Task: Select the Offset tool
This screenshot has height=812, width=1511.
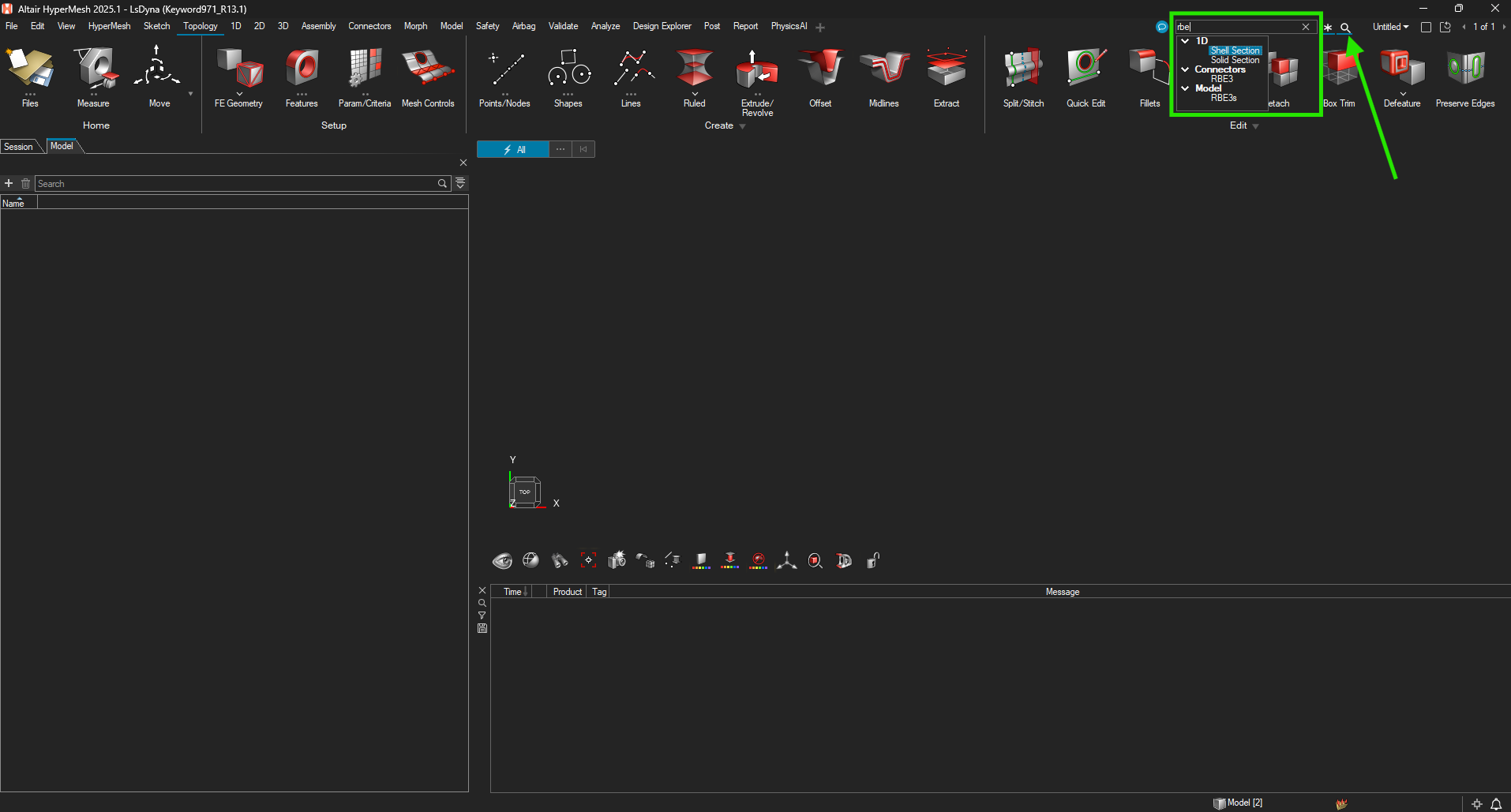Action: (x=821, y=77)
